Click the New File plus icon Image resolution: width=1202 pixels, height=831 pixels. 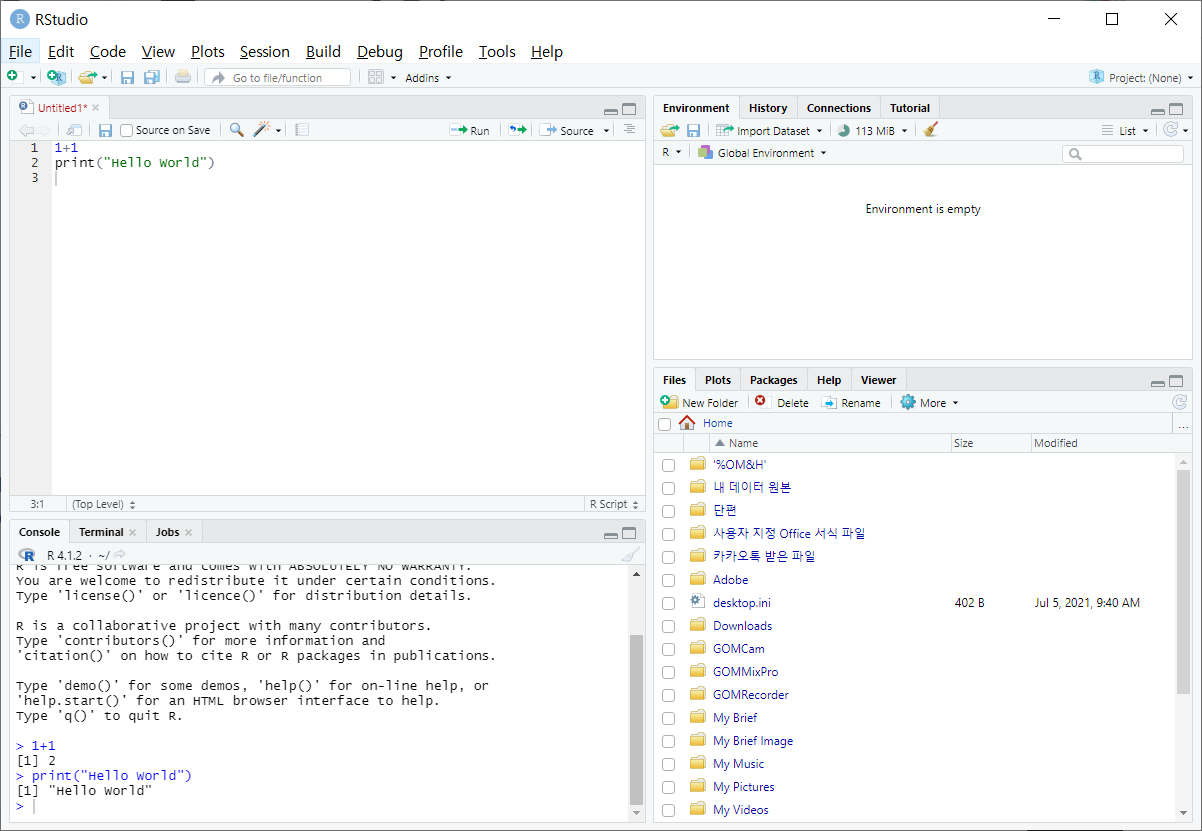click(12, 77)
